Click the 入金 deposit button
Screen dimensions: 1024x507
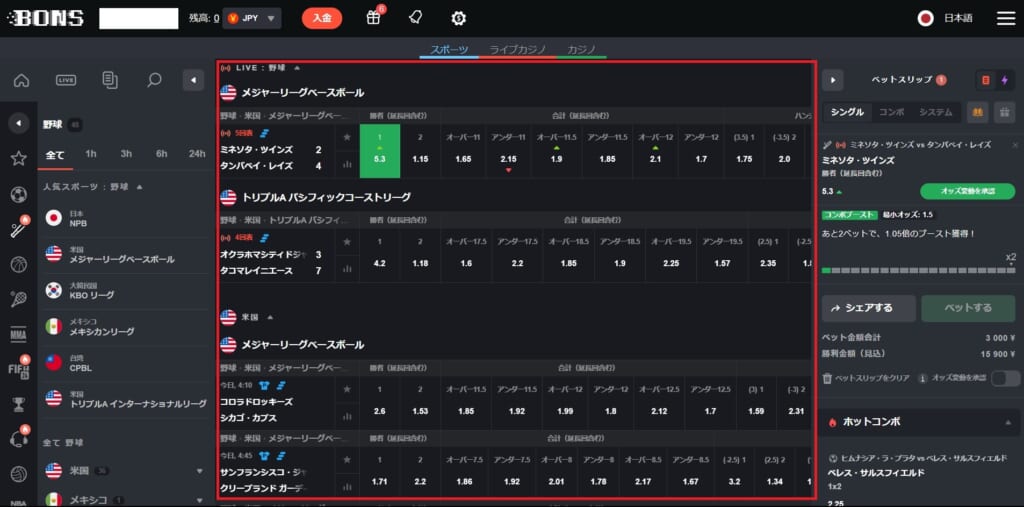[x=321, y=18]
